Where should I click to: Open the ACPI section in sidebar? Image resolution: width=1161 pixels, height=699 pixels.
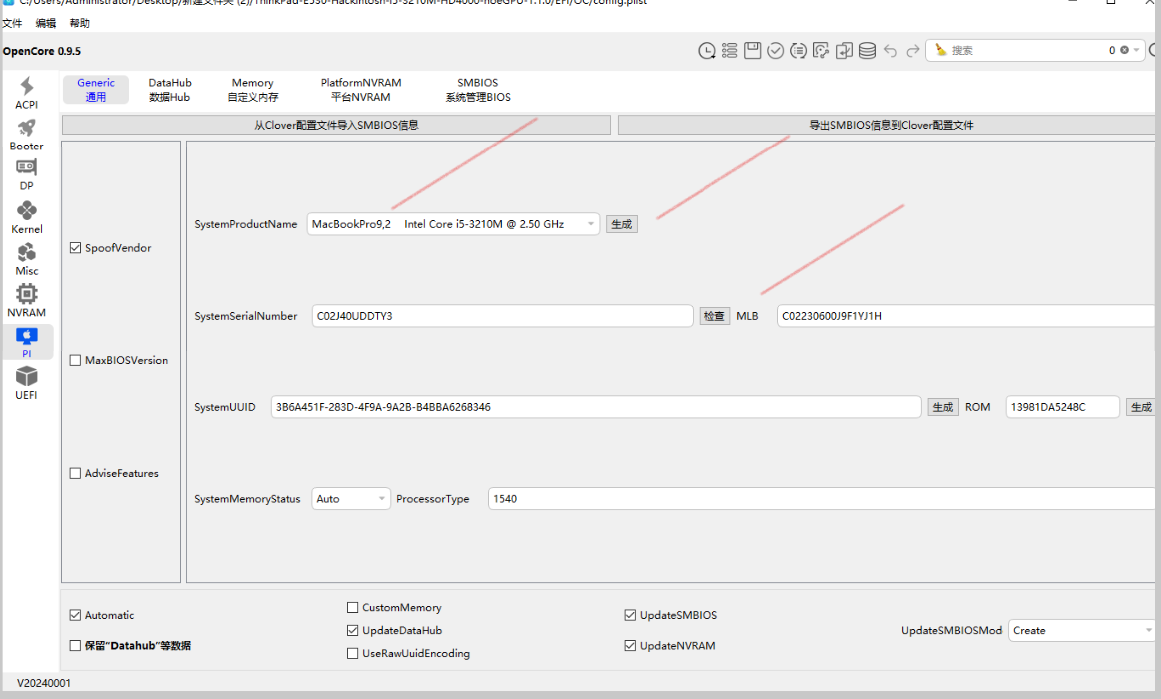point(27,93)
